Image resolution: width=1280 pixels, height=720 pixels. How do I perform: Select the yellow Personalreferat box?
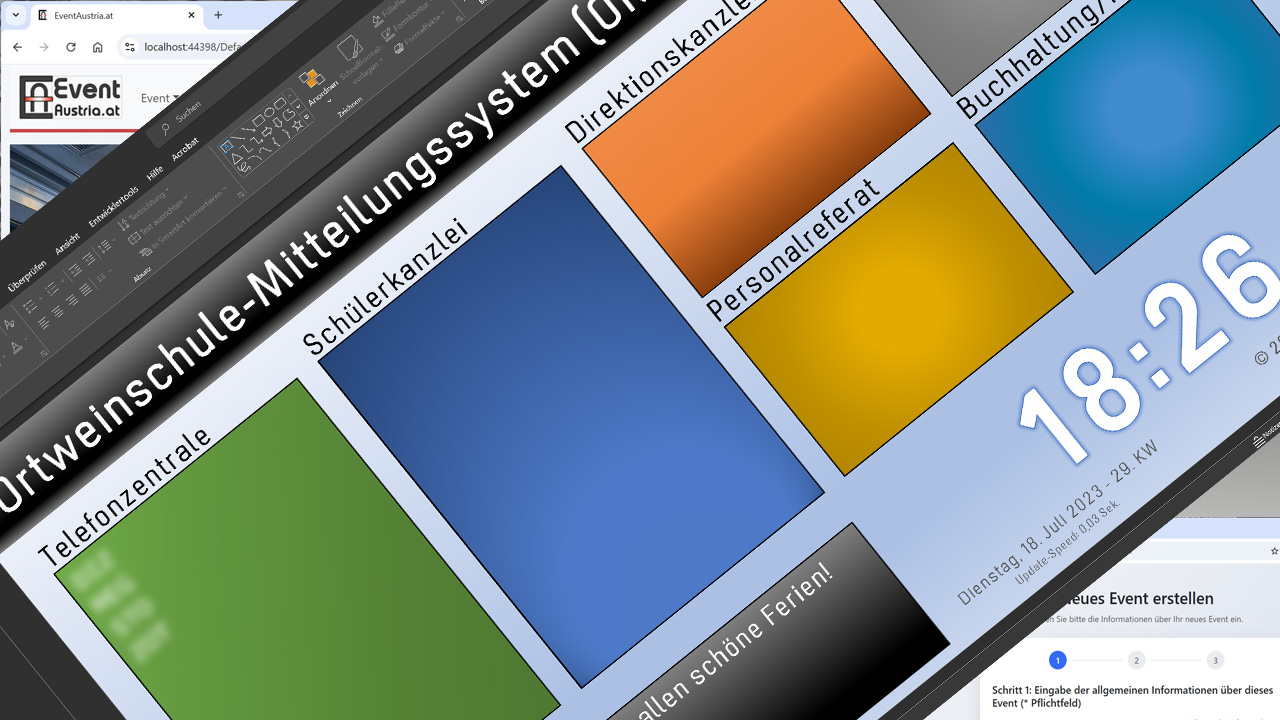coord(898,308)
